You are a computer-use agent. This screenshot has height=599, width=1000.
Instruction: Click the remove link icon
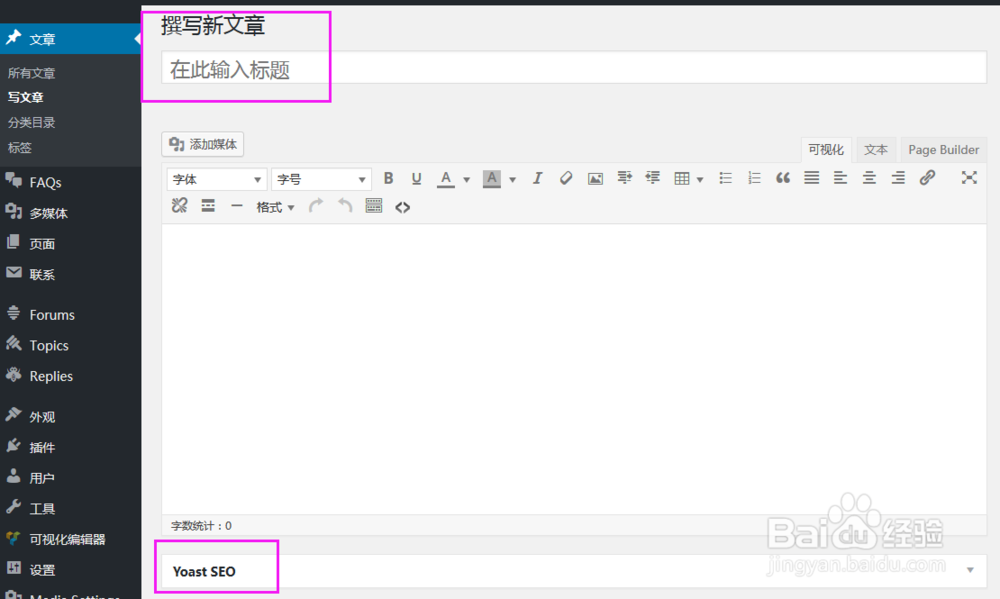pos(179,205)
